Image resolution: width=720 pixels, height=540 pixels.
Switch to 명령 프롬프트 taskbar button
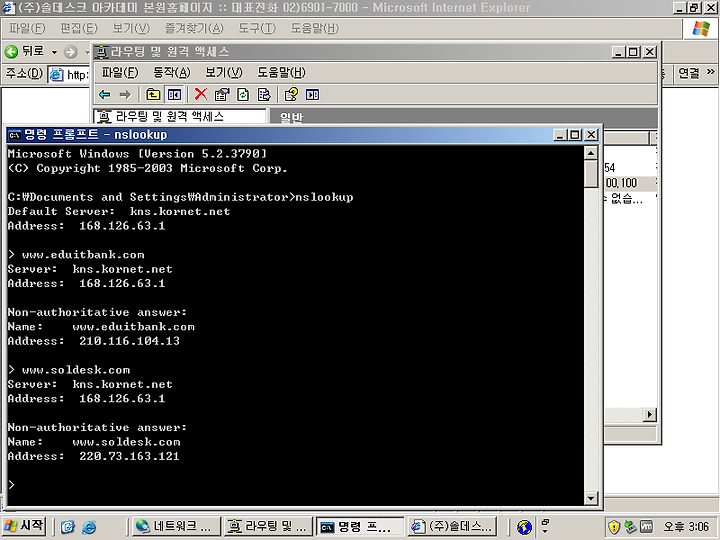pyautogui.click(x=359, y=527)
